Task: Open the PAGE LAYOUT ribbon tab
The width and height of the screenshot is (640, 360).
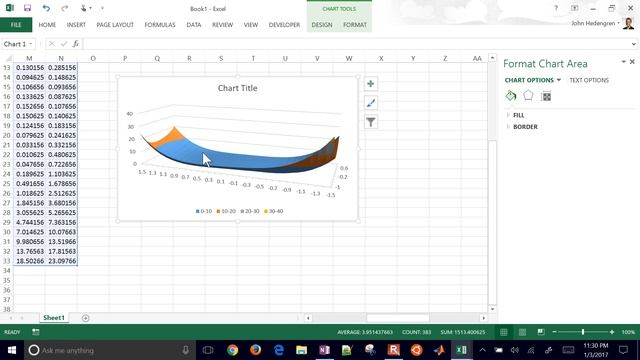Action: pos(115,25)
